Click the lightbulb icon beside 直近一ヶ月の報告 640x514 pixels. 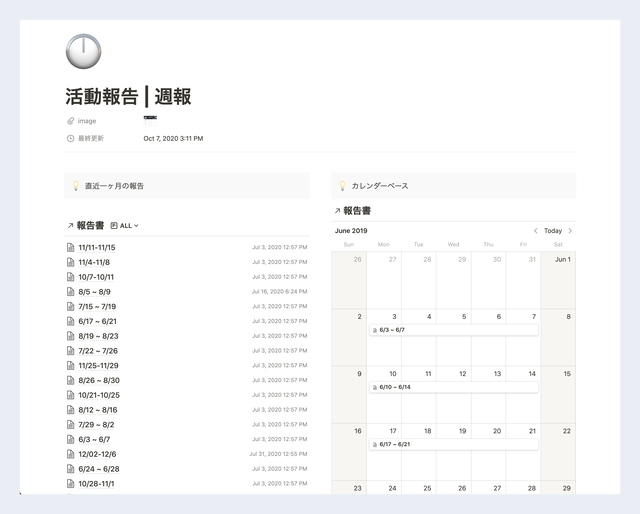[x=76, y=186]
